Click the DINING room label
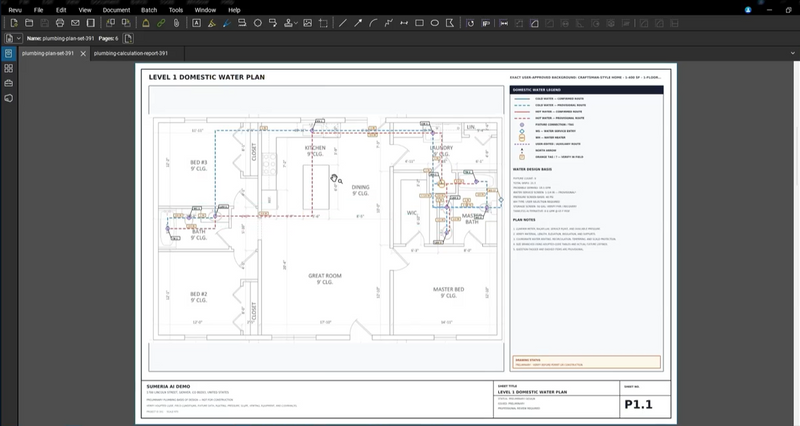Screen dimensions: 800x426 point(360,187)
